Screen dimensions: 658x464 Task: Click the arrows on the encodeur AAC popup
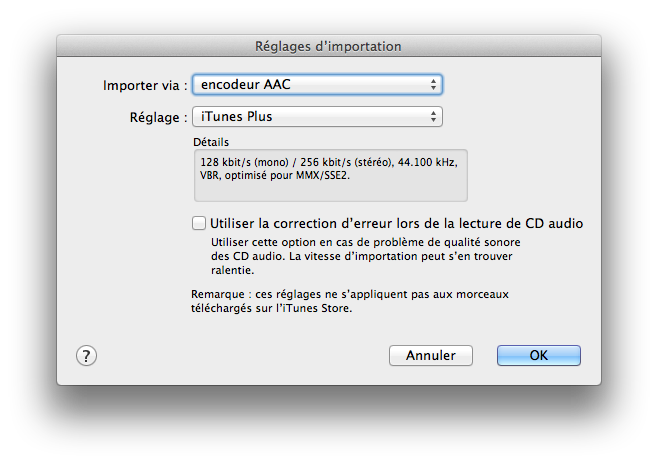point(433,85)
